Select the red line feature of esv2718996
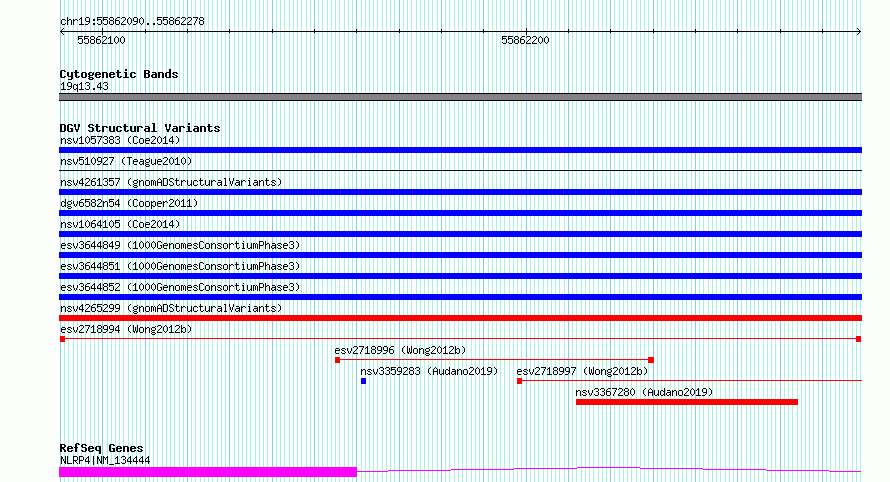The height and width of the screenshot is (482, 890). (494, 360)
